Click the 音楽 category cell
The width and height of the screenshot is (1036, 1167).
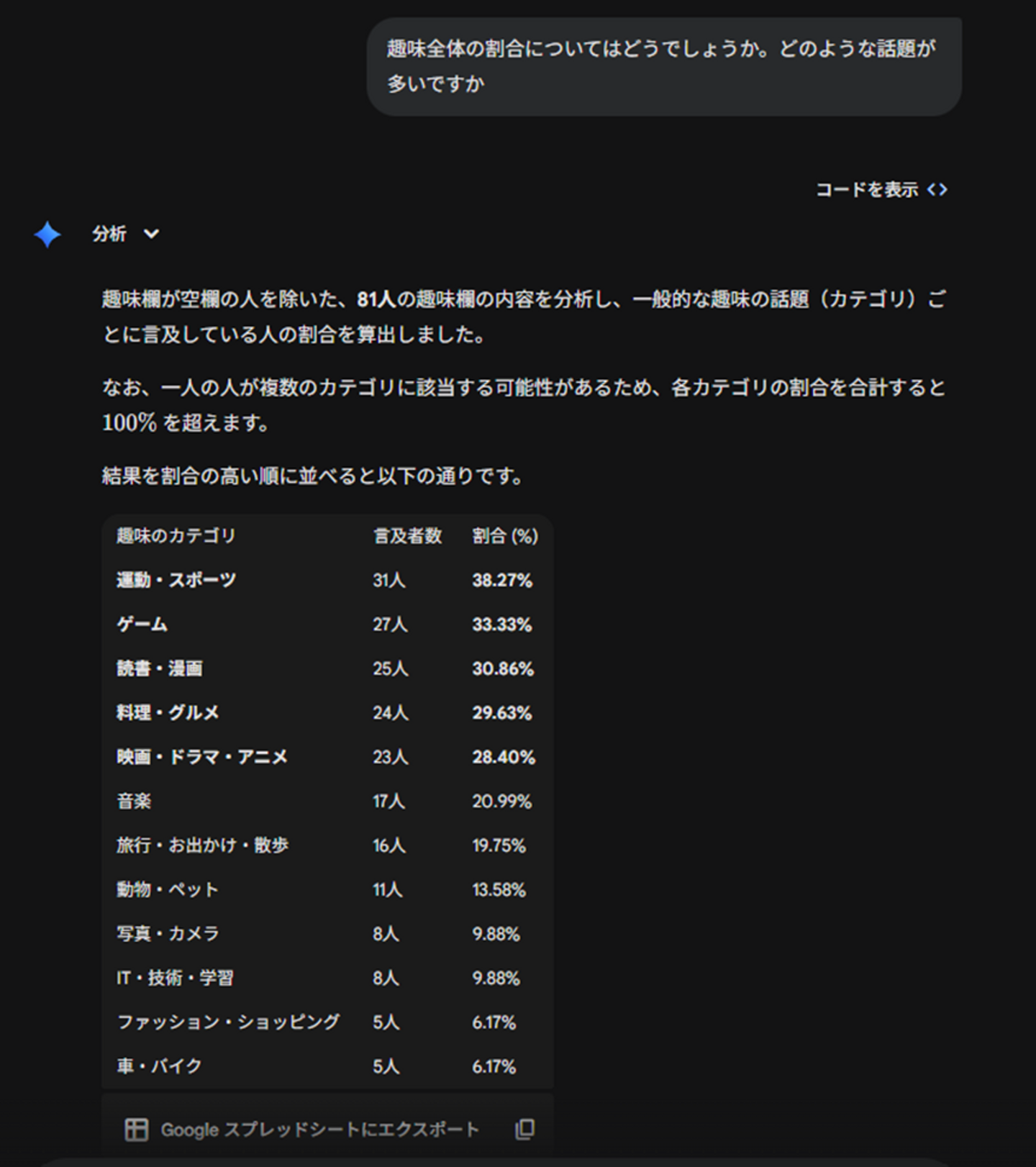click(135, 802)
